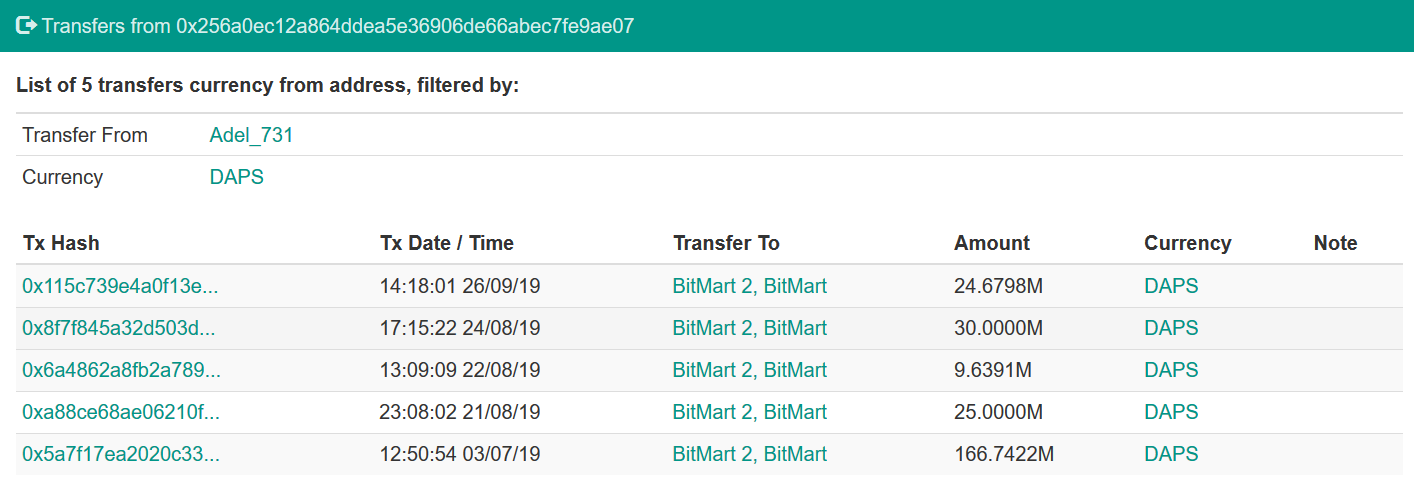This screenshot has height=502, width=1414.
Task: Click the transfers export icon in header
Action: (x=26, y=26)
